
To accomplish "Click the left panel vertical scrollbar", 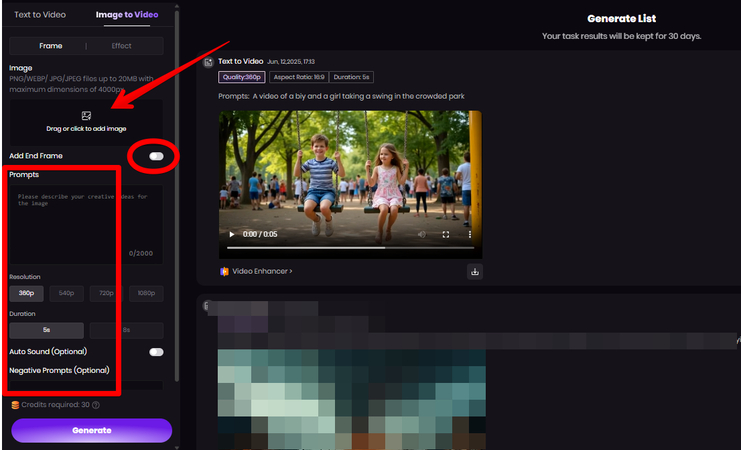I will tap(177, 194).
